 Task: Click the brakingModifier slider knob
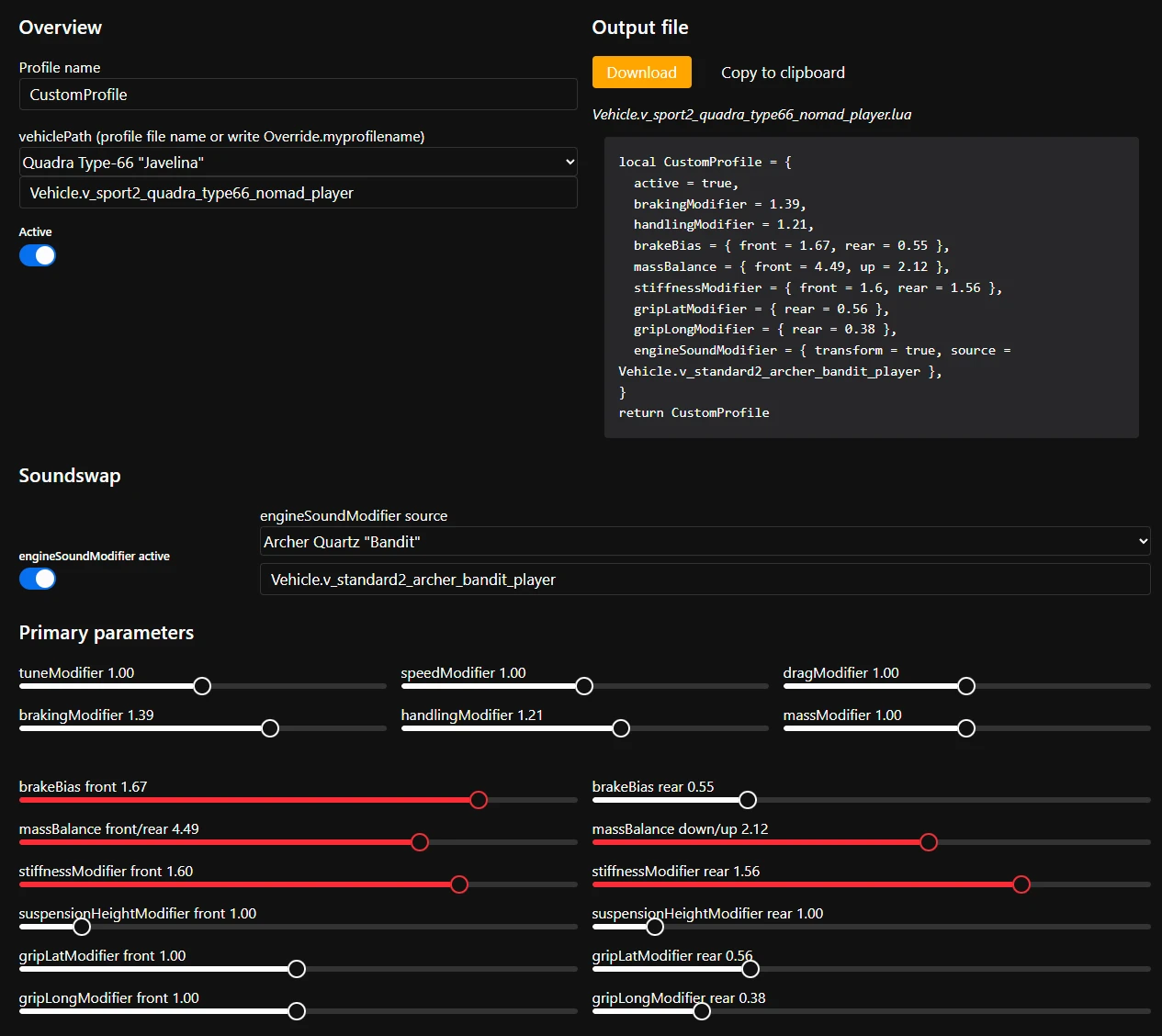click(x=270, y=728)
